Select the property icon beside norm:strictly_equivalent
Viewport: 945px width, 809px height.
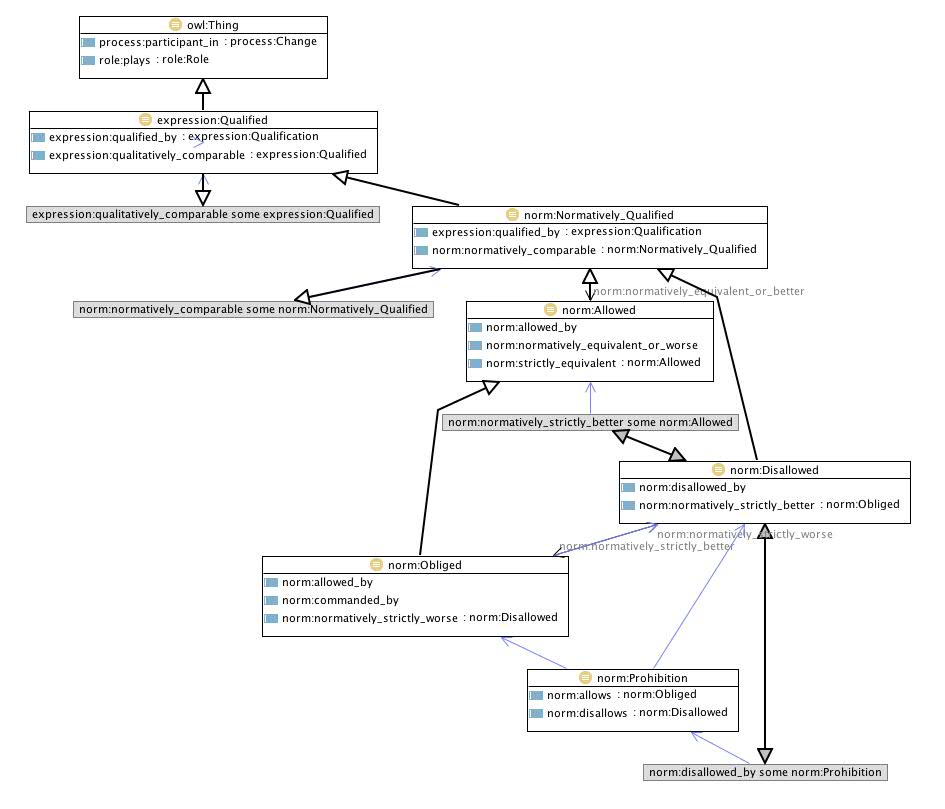[x=476, y=363]
